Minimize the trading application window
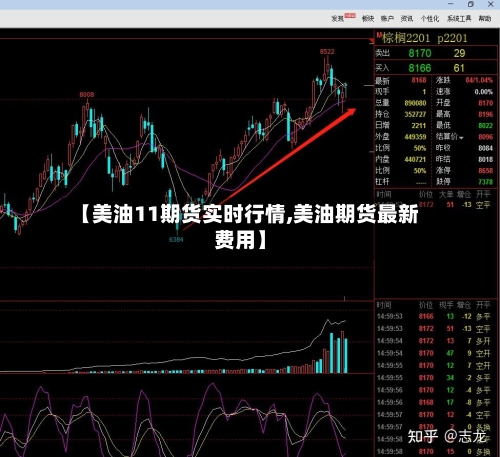Viewport: 500px width, 457px height. point(451,4)
